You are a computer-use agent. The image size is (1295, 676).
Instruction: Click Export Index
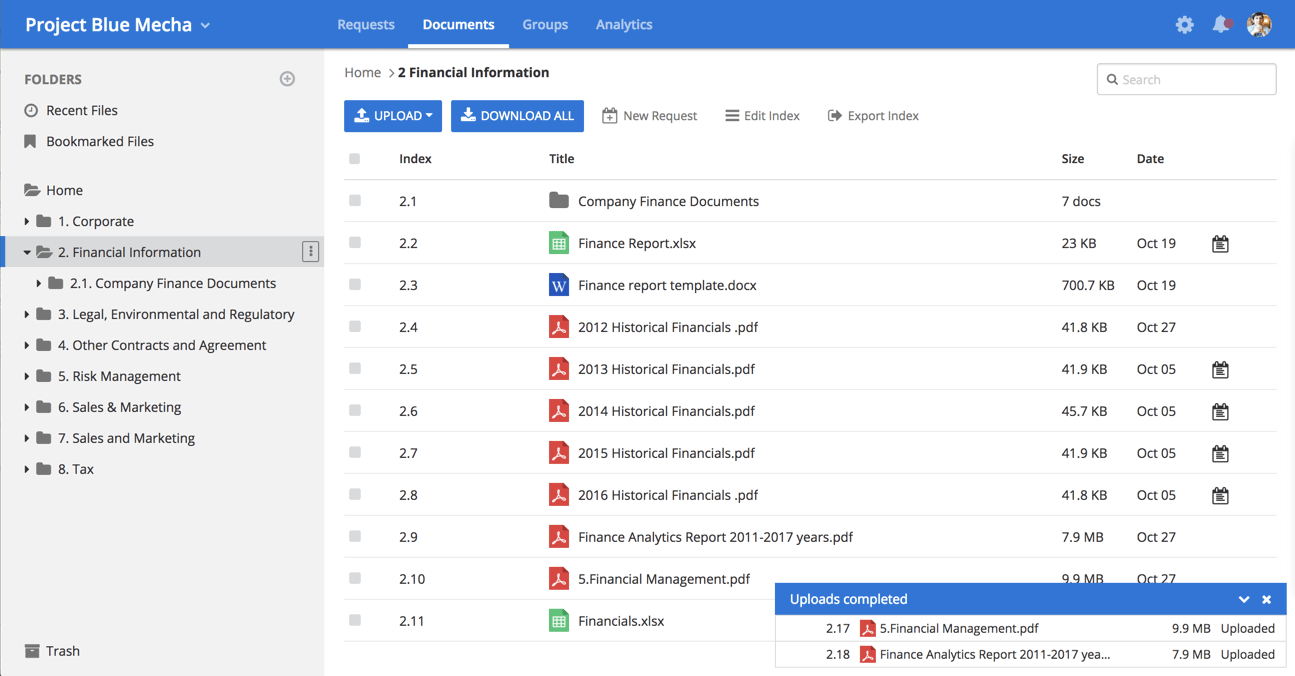873,116
